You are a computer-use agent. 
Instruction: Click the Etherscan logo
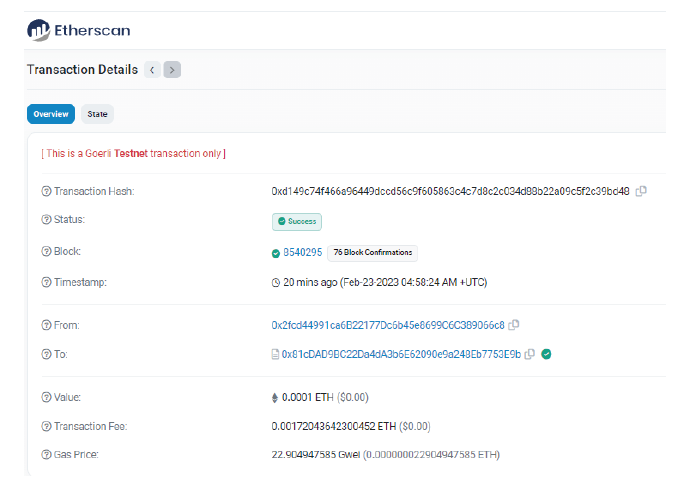[x=78, y=30]
